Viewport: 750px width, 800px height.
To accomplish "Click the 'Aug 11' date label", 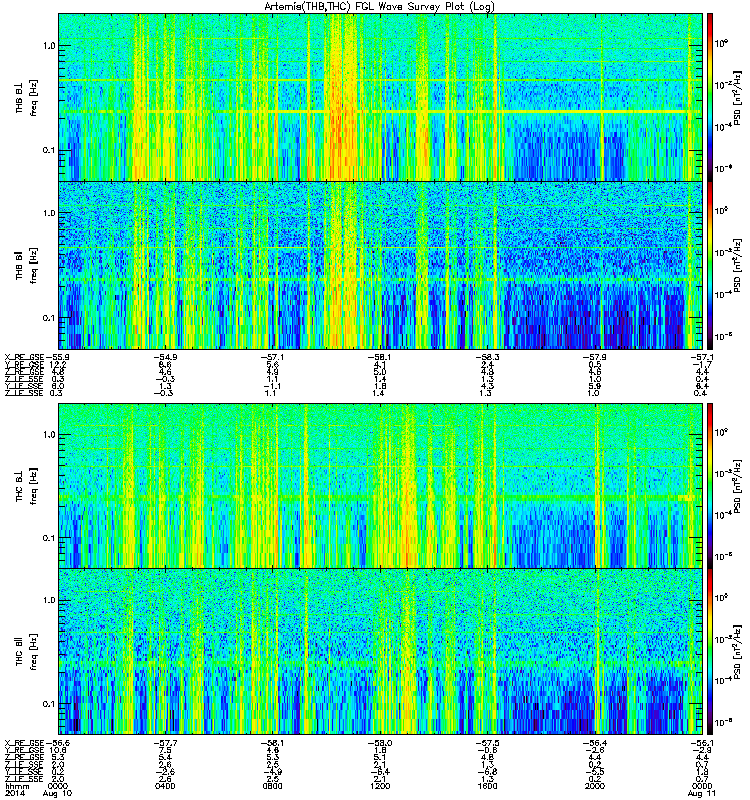I will click(702, 794).
